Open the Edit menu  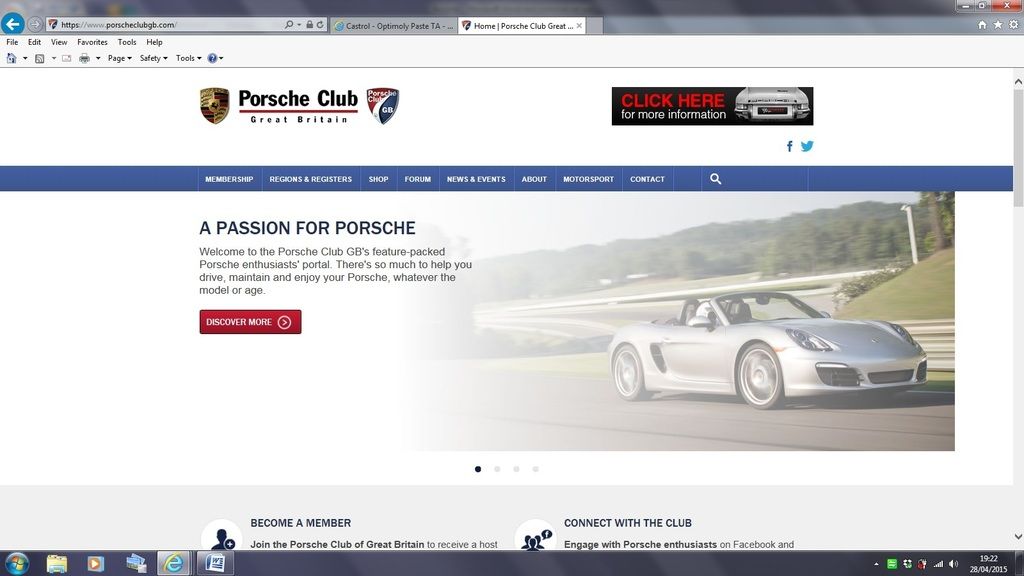click(x=35, y=42)
